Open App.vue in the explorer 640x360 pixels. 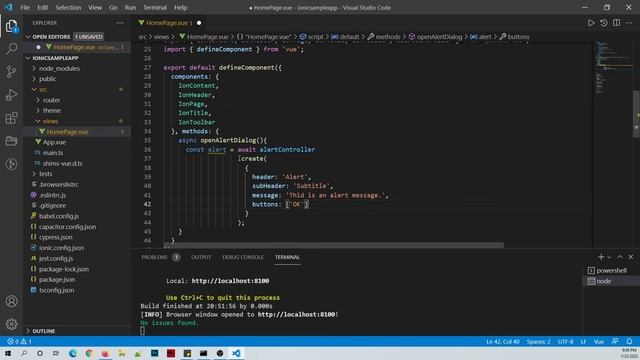coord(54,142)
